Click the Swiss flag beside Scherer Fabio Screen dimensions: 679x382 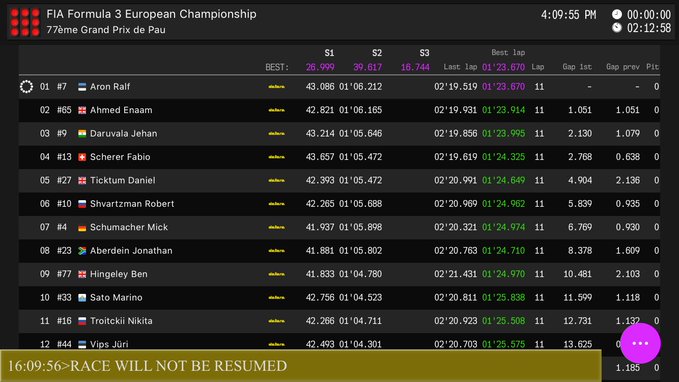[82, 157]
